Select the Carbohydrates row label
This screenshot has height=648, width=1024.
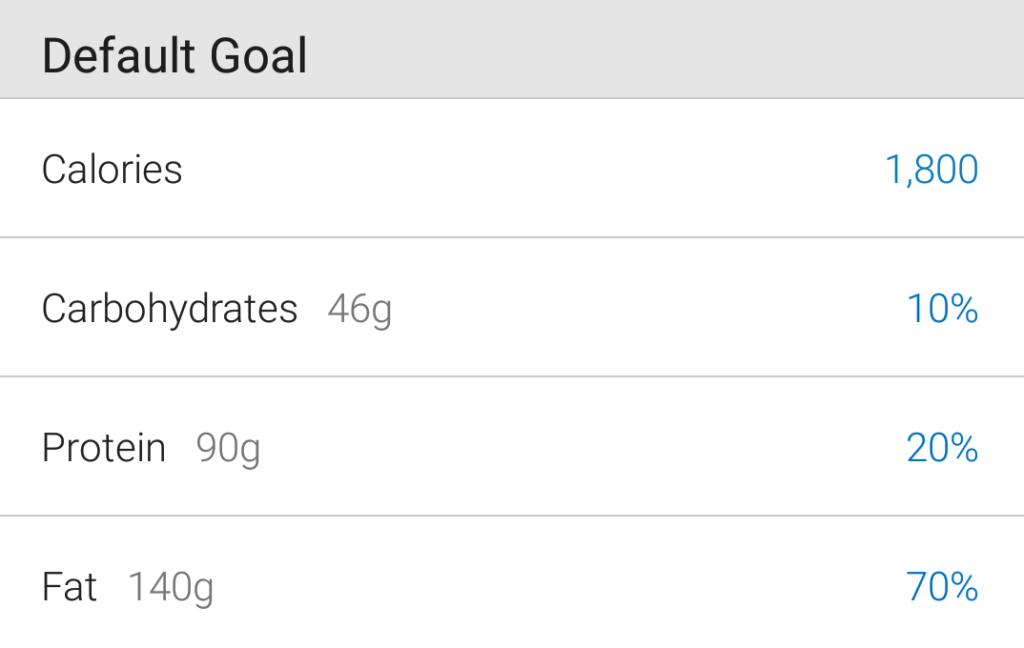pos(170,308)
